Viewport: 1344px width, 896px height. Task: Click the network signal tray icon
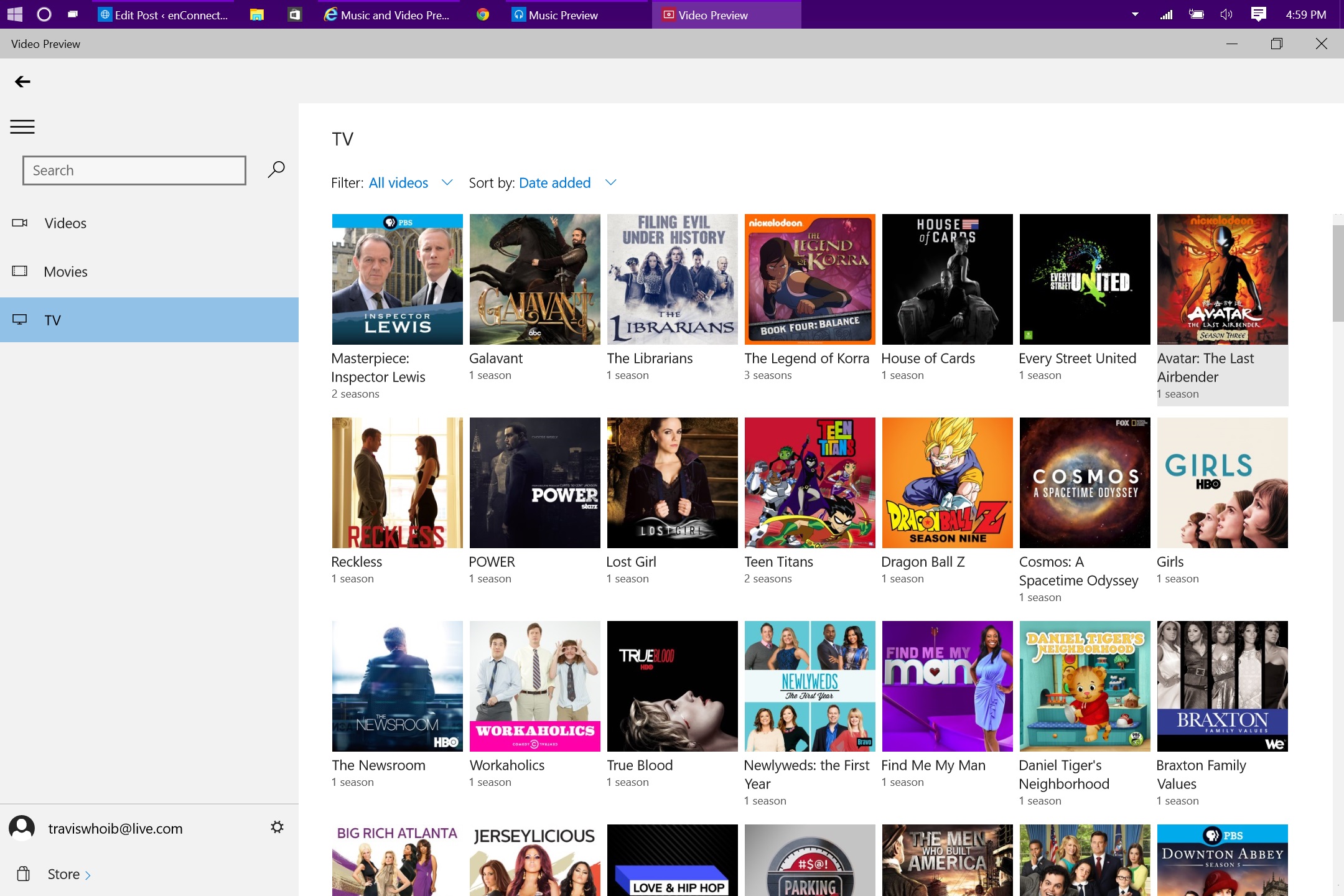pos(1166,14)
